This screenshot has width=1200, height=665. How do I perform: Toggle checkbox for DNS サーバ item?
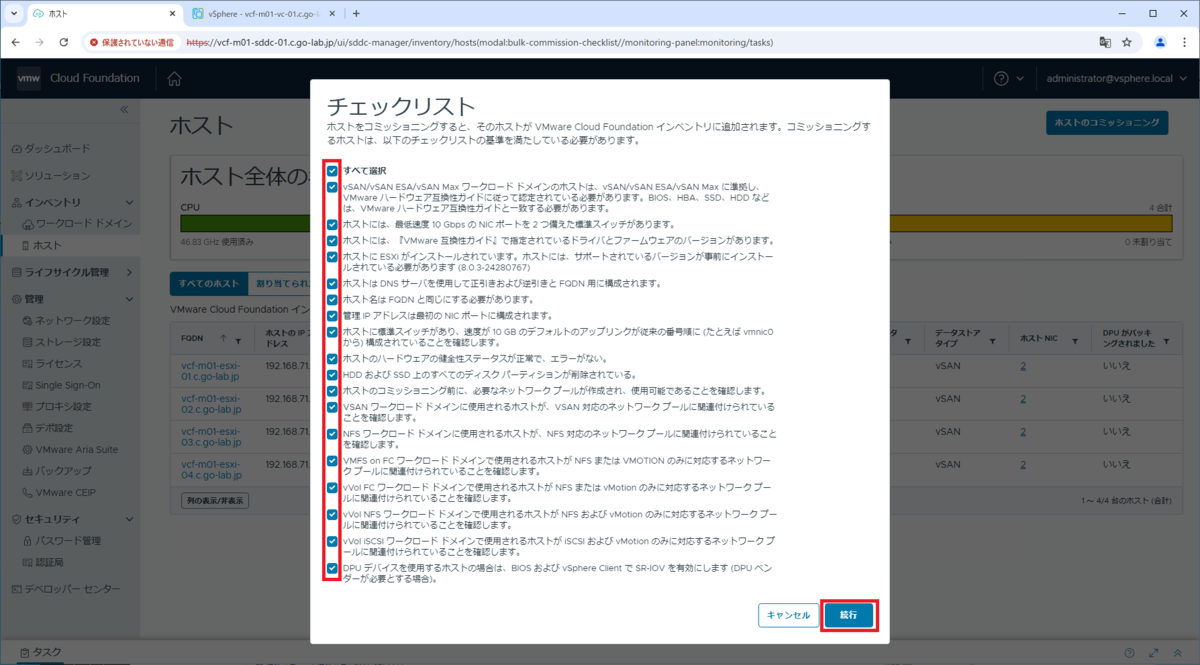pyautogui.click(x=332, y=284)
